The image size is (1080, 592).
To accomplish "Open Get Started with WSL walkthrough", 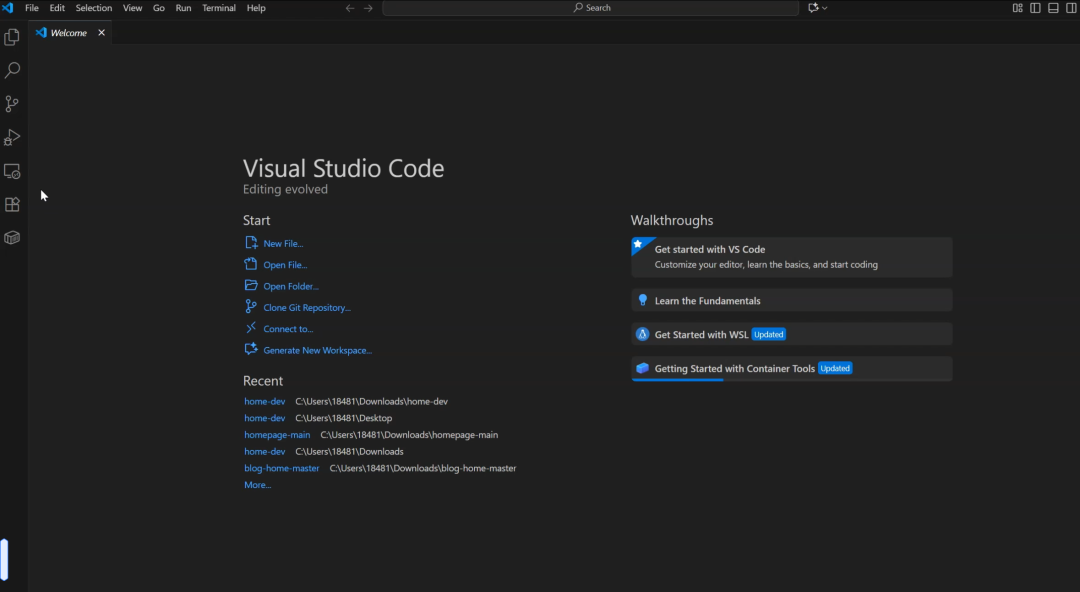I will pyautogui.click(x=791, y=334).
